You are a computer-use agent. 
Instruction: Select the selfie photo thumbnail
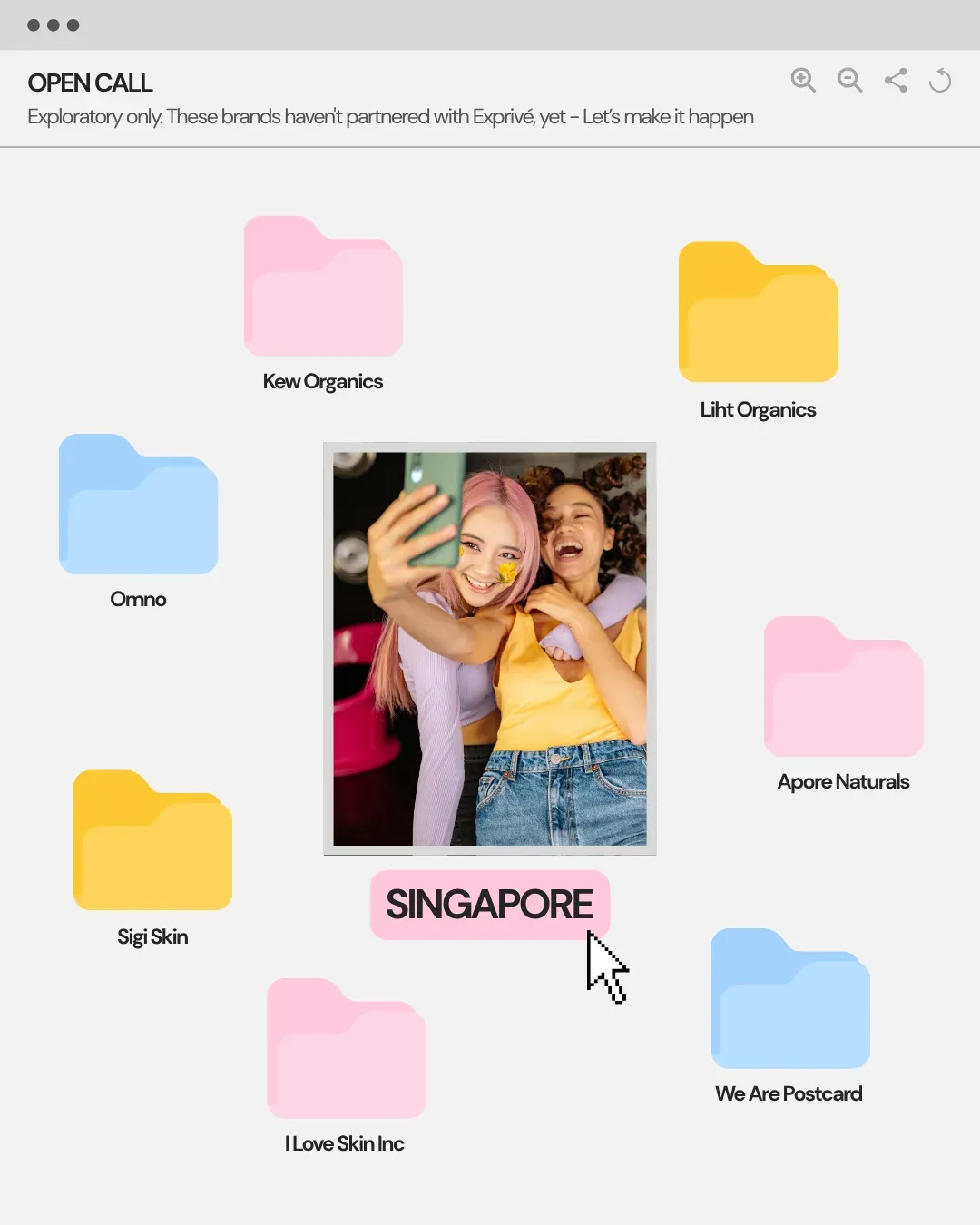490,649
